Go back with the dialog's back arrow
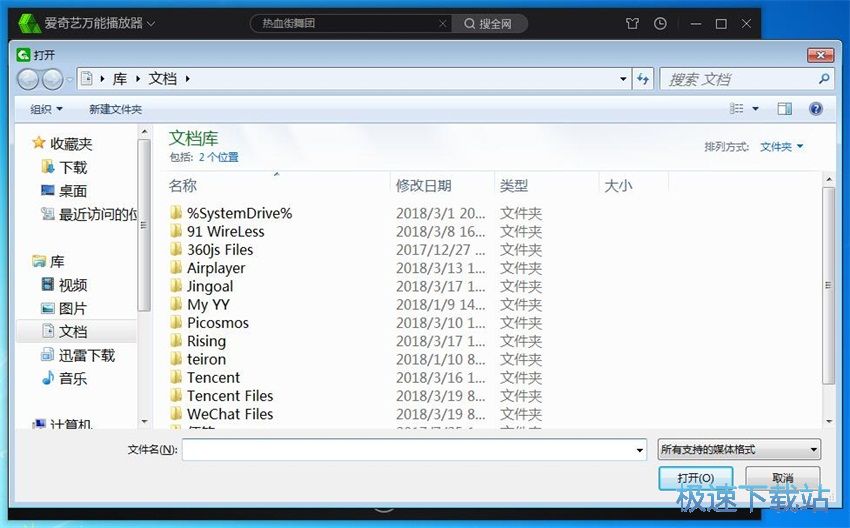Image resolution: width=850 pixels, height=528 pixels. [28, 80]
